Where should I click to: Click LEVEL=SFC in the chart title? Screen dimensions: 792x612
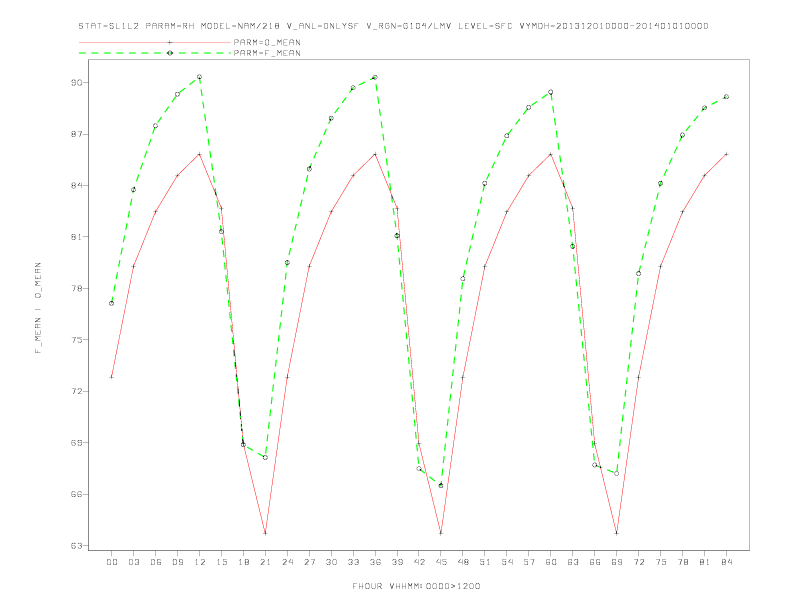click(x=485, y=26)
